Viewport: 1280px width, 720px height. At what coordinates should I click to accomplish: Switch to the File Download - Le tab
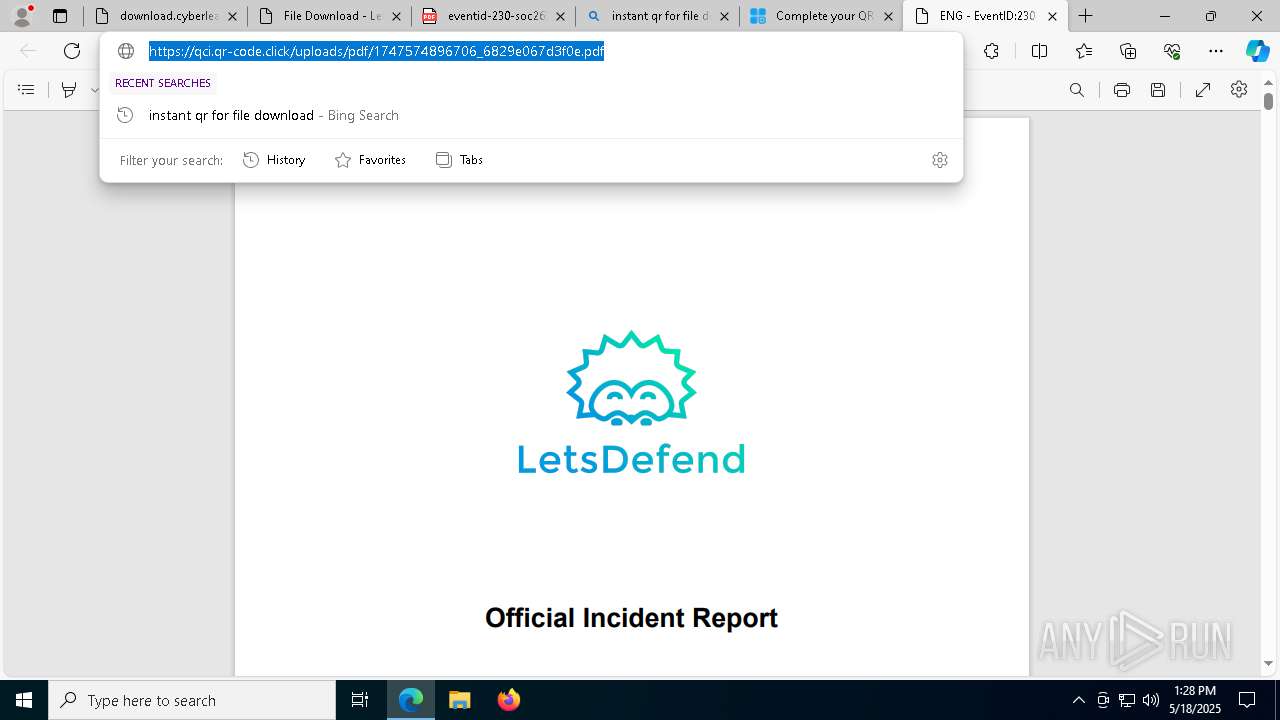[x=328, y=16]
